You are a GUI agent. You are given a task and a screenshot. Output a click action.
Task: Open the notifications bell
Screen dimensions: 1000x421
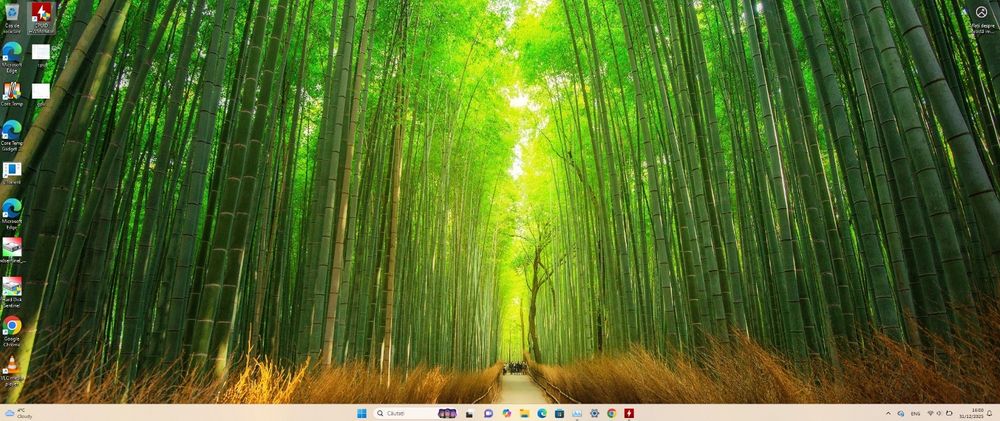[990, 413]
